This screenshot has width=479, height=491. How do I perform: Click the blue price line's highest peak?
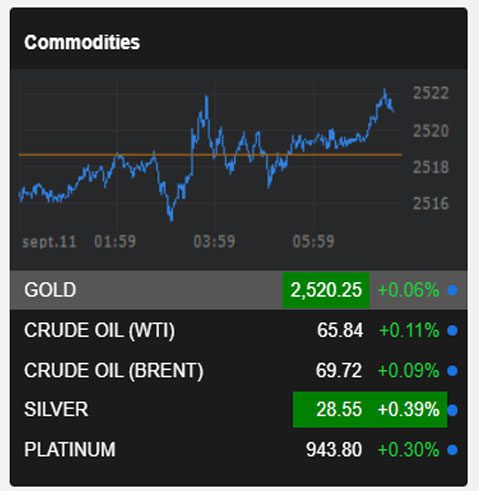point(385,90)
